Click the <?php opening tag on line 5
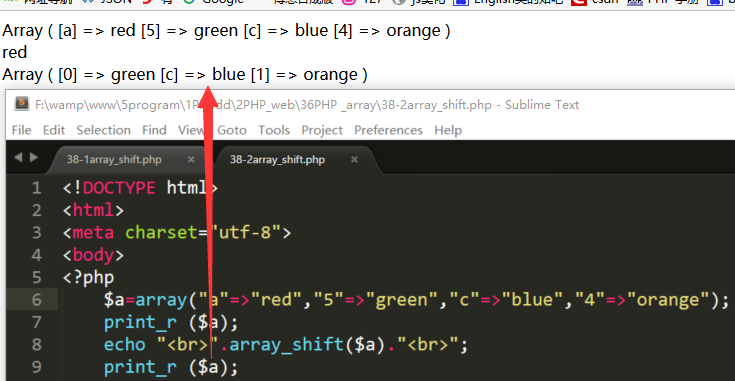The image size is (735, 381). click(88, 278)
